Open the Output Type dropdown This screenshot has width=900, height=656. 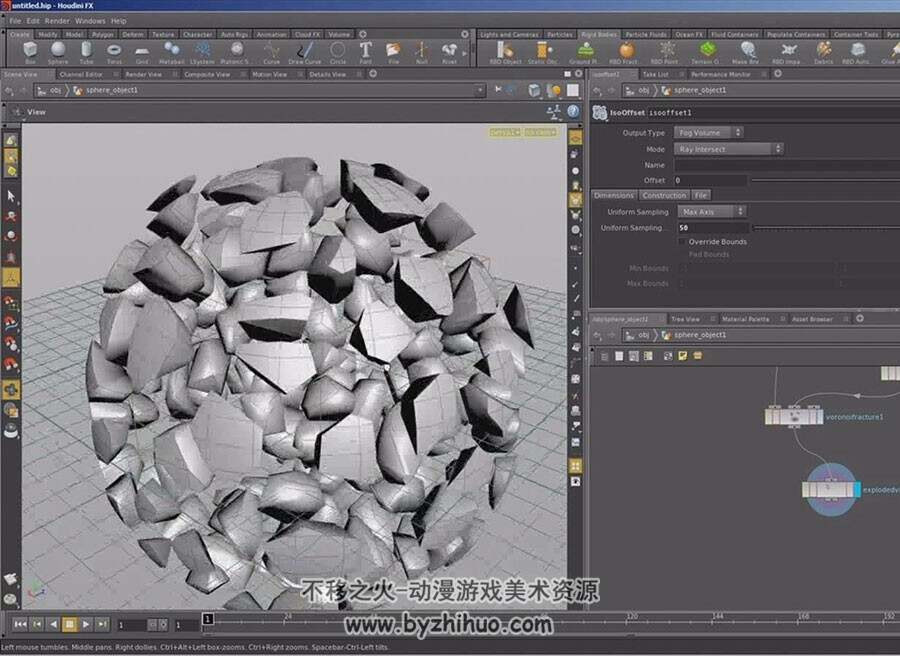[x=708, y=133]
